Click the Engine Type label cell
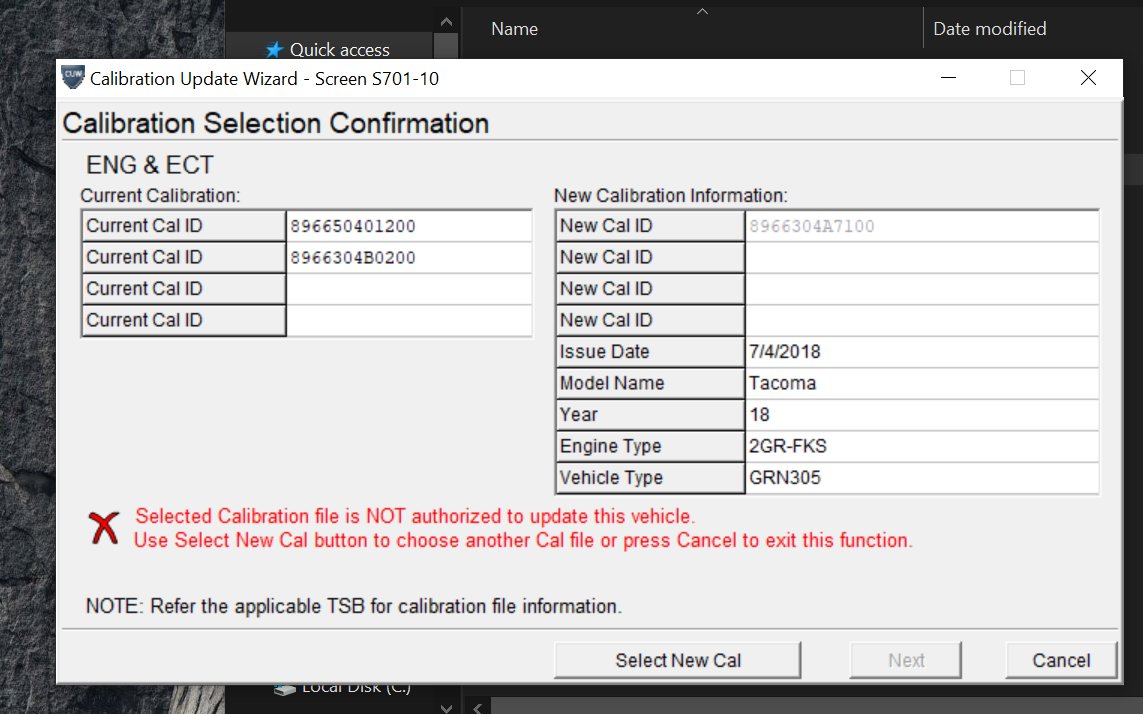Image resolution: width=1143 pixels, height=714 pixels. (x=649, y=446)
